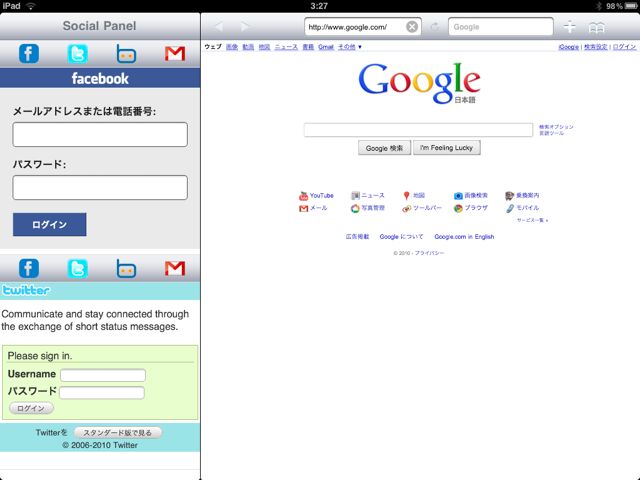The image size is (640, 480).
Task: Add bookmark with plus icon
Action: 569,27
